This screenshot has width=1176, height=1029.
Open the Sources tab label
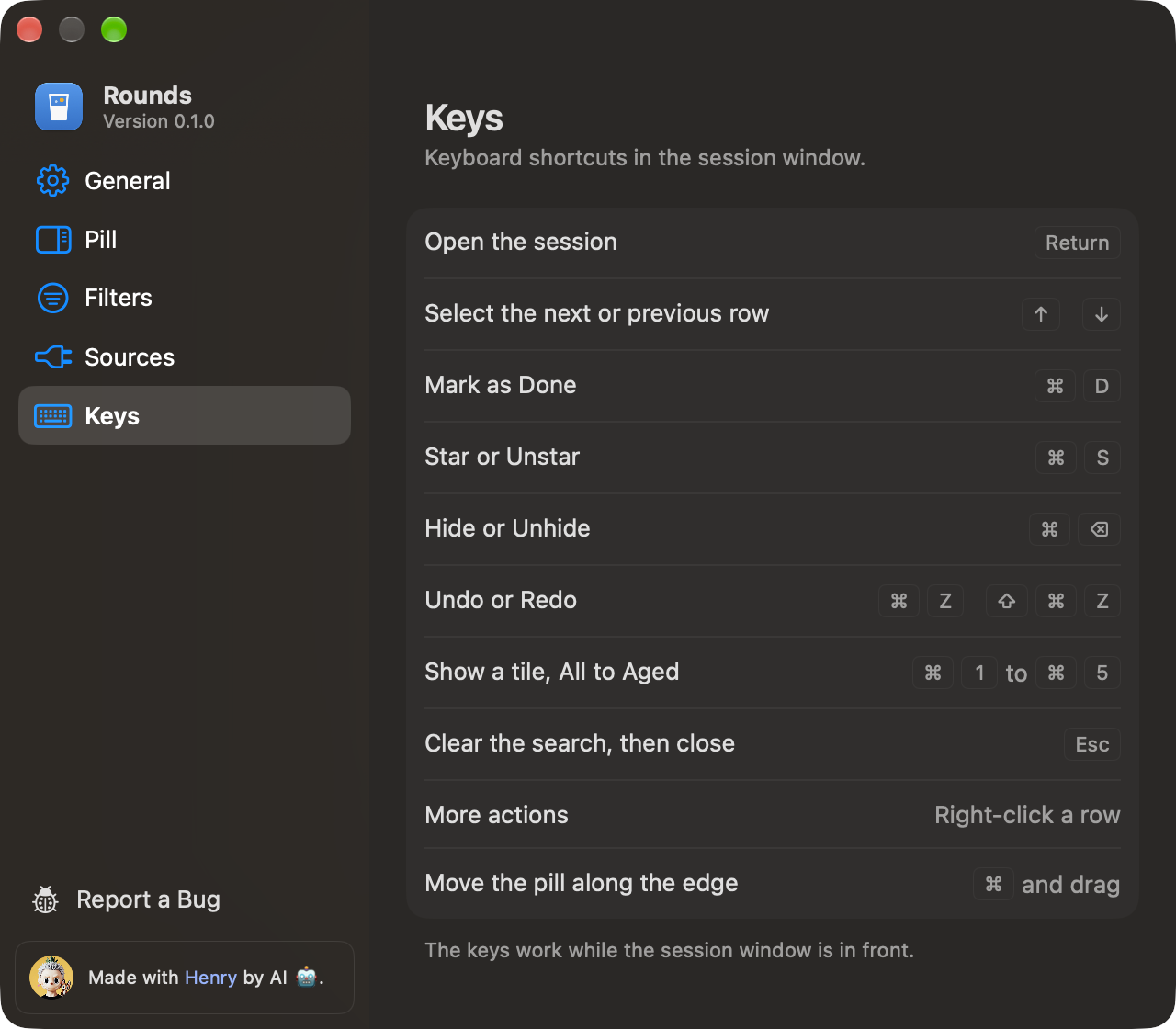coord(130,357)
